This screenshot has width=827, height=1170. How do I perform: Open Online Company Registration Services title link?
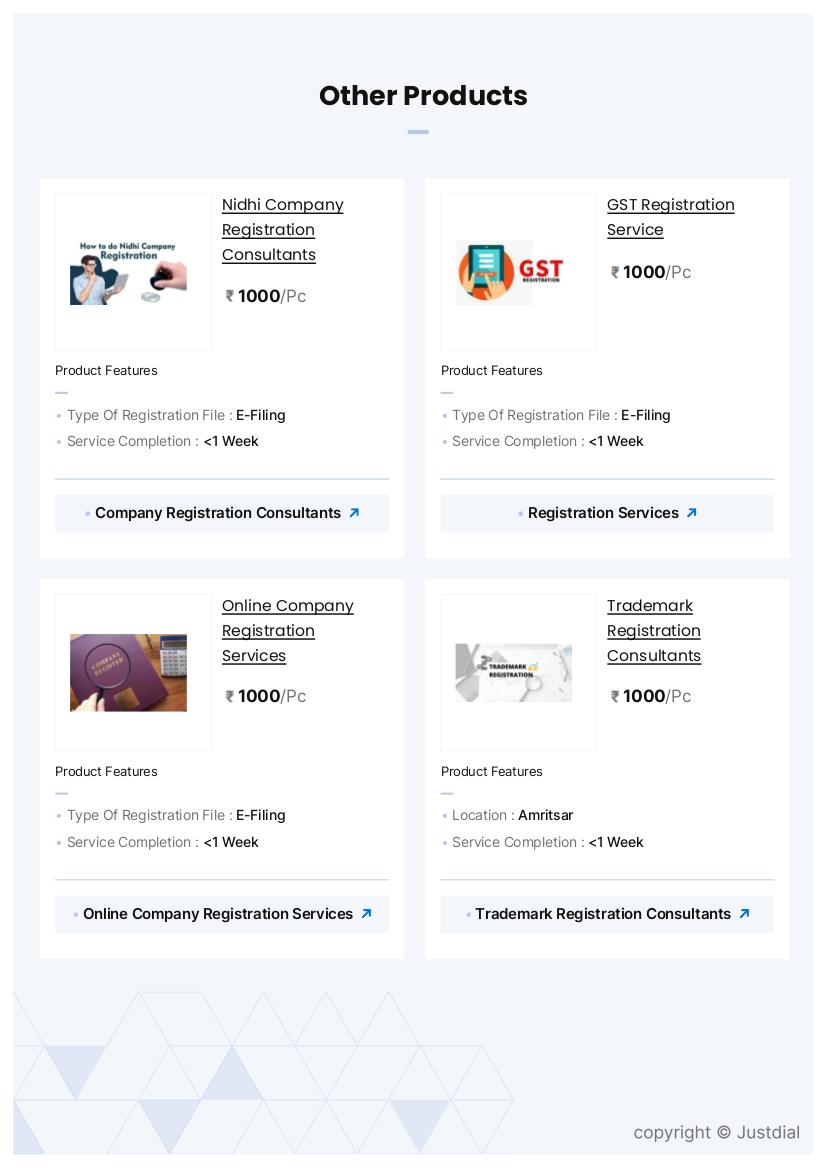point(287,631)
